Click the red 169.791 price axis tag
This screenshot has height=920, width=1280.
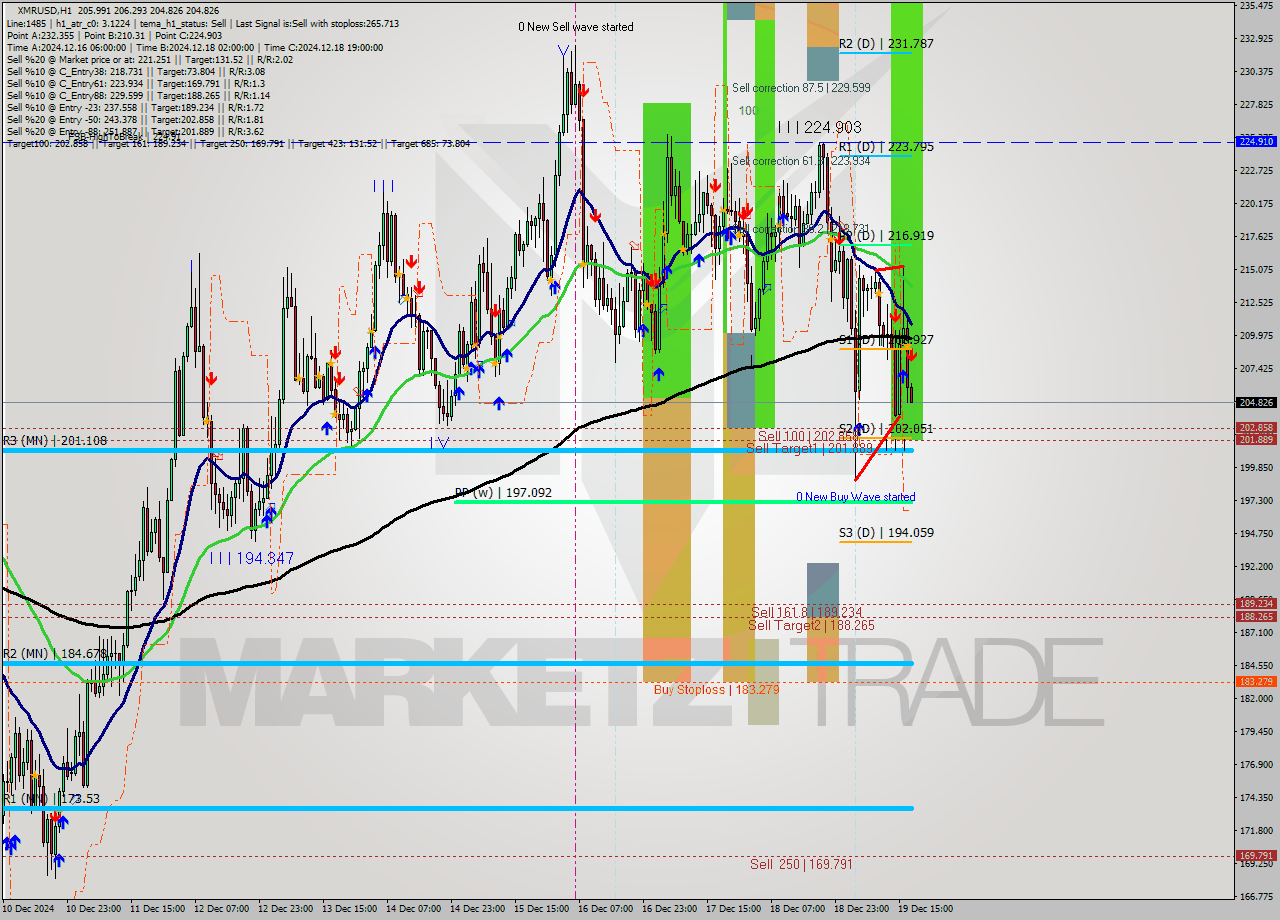click(1256, 856)
